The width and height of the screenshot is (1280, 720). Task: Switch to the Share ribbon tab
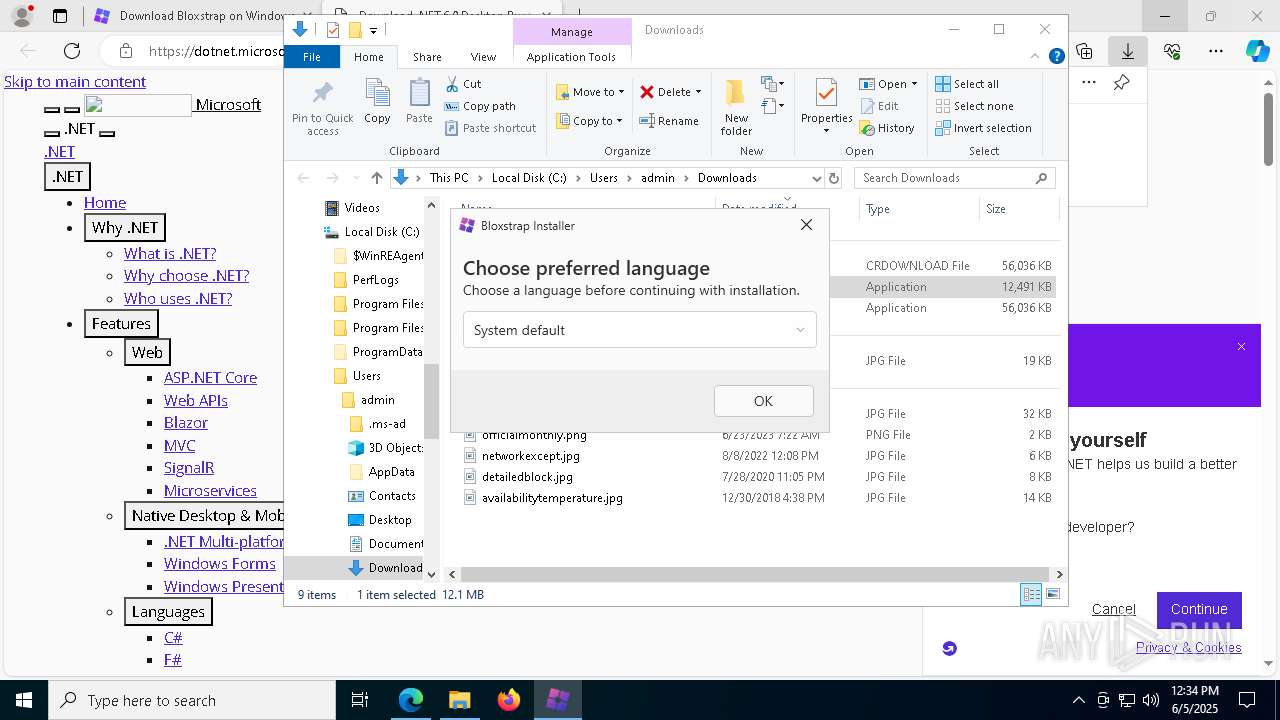[427, 57]
